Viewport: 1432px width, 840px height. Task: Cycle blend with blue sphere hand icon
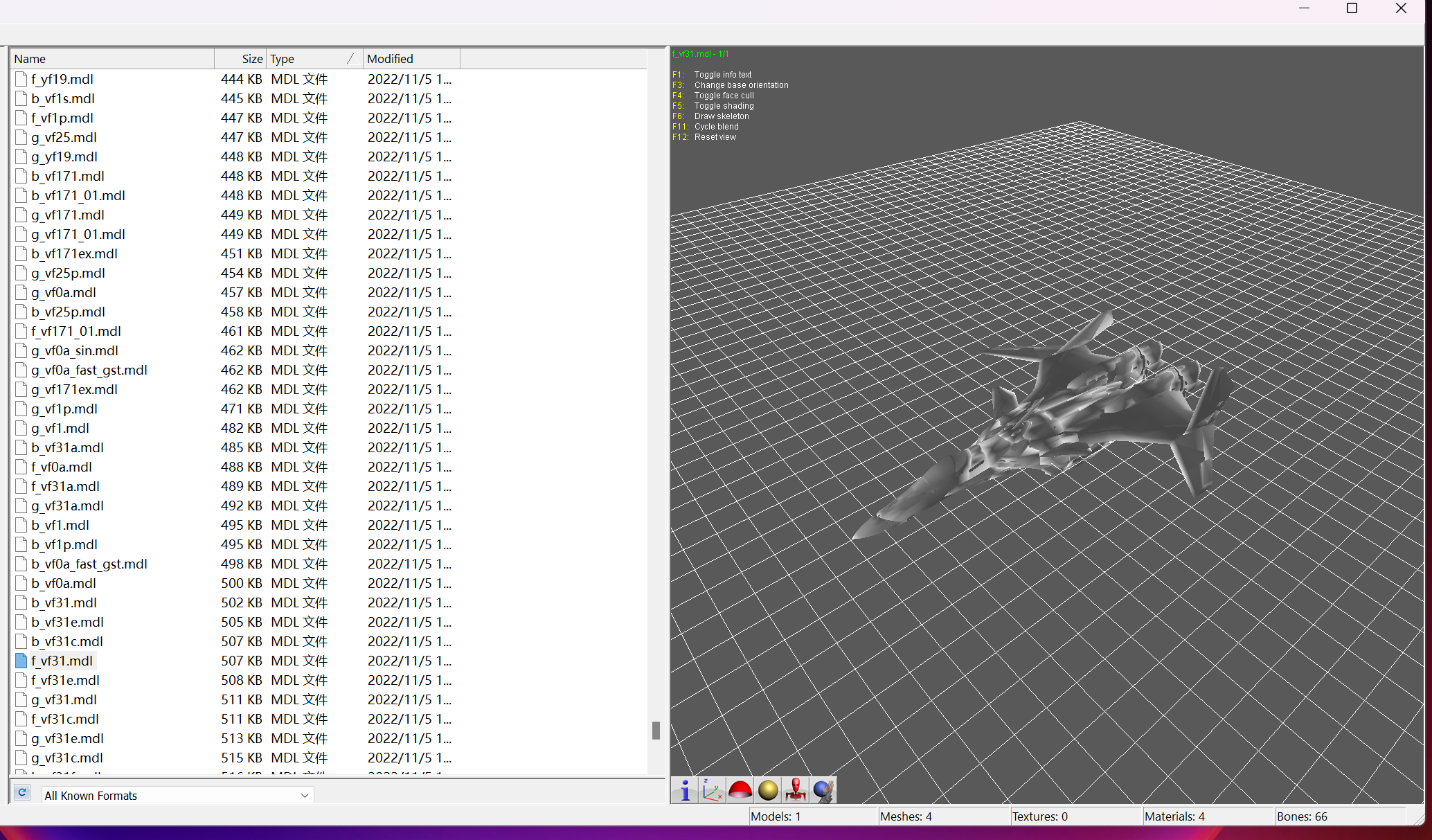click(x=823, y=790)
